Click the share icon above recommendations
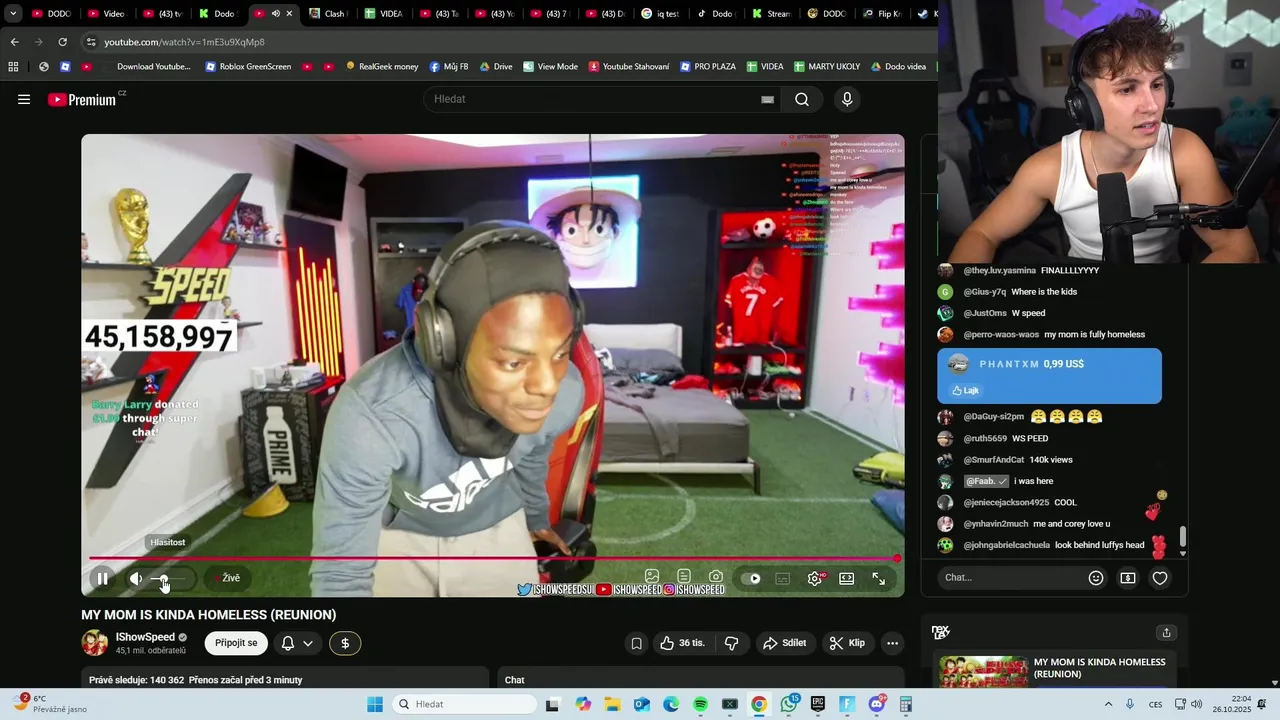This screenshot has height=720, width=1280. tap(1166, 632)
